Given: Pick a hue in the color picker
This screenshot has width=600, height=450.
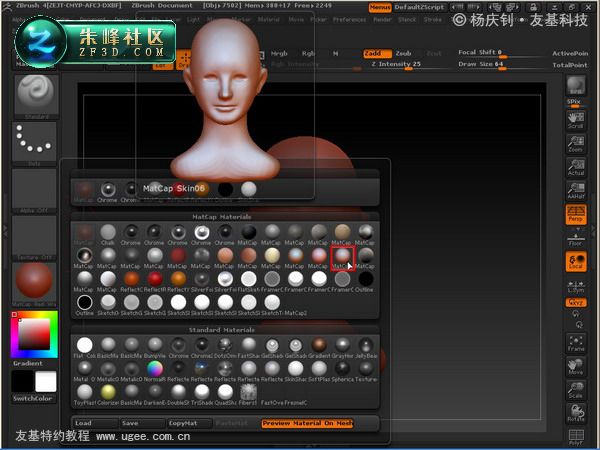Looking at the screenshot, I should click(x=34, y=334).
